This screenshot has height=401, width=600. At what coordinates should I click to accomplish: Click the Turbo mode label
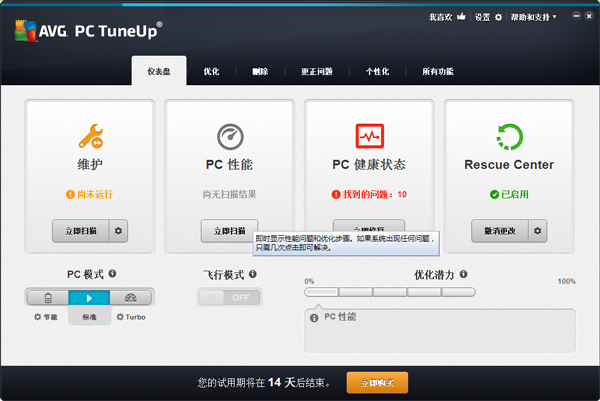pos(135,317)
